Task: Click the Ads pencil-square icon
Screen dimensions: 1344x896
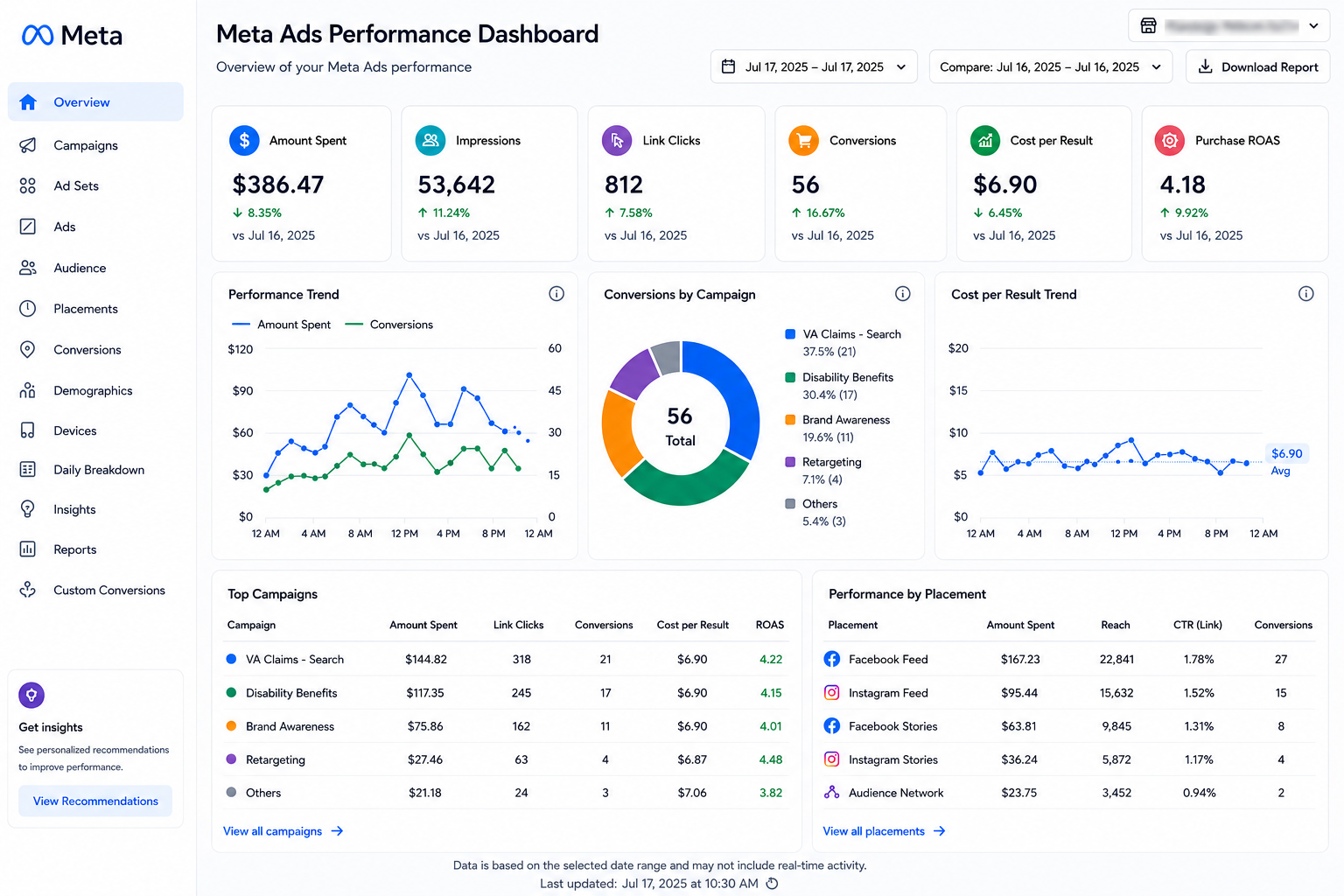Action: pos(28,227)
